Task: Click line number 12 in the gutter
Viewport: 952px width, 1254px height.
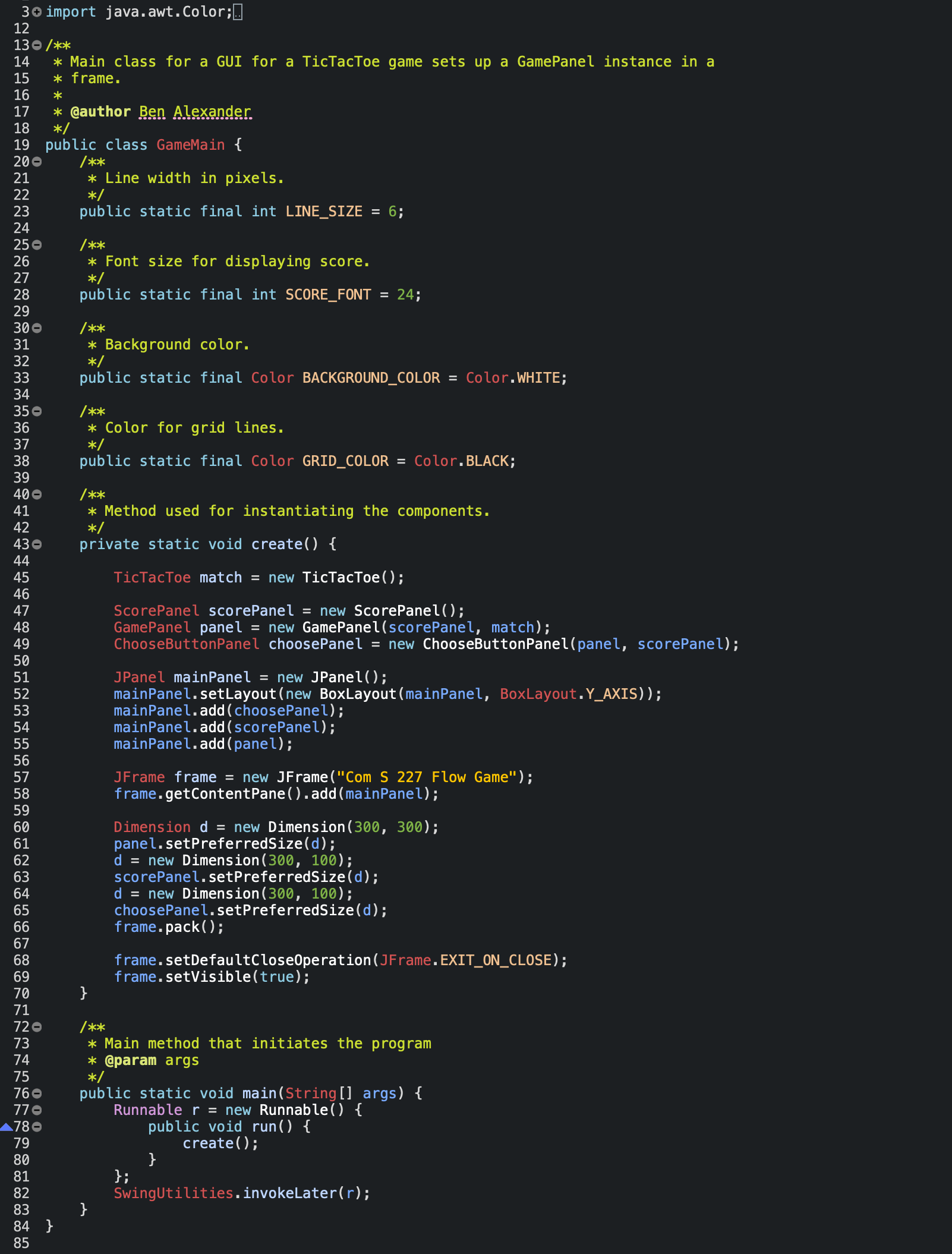Action: (21, 29)
